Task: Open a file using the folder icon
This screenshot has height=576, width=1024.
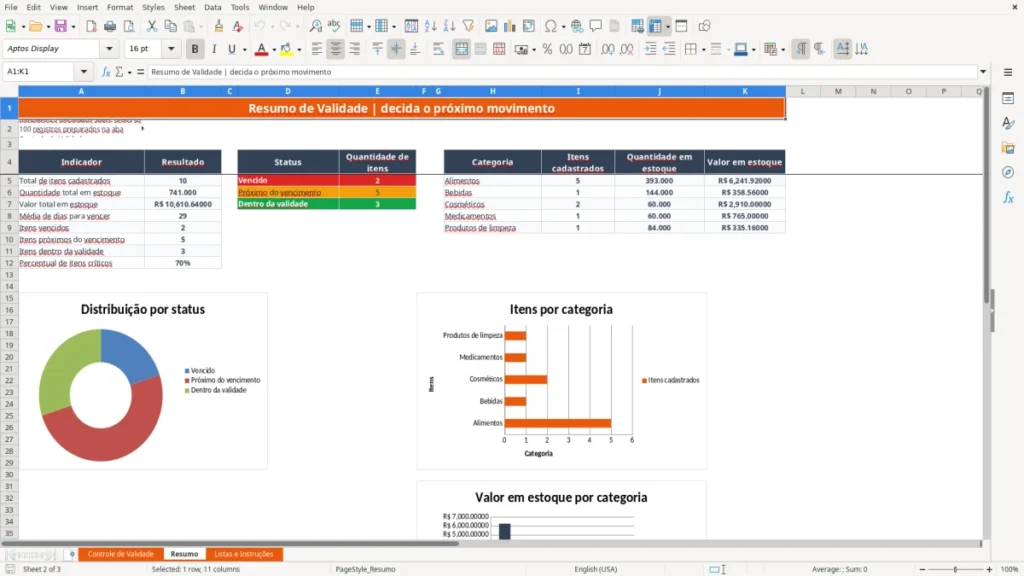Action: coord(35,26)
